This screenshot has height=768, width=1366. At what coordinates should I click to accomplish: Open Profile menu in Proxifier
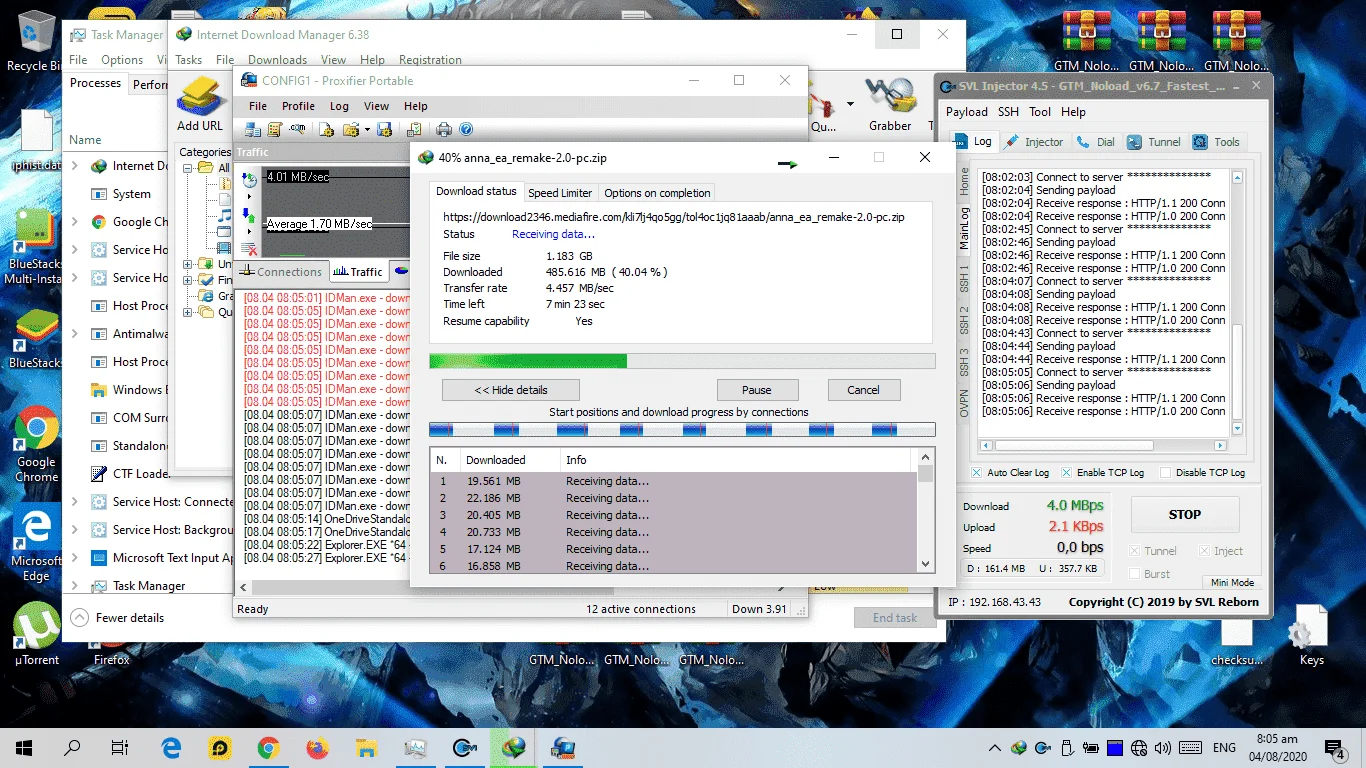point(298,106)
